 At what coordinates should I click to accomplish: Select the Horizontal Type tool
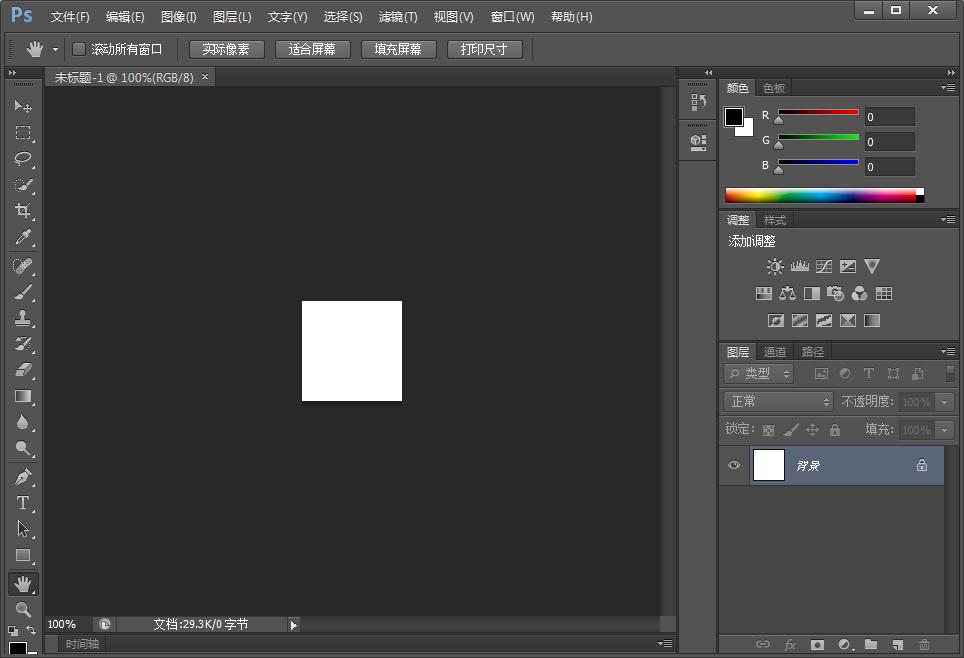pyautogui.click(x=23, y=503)
